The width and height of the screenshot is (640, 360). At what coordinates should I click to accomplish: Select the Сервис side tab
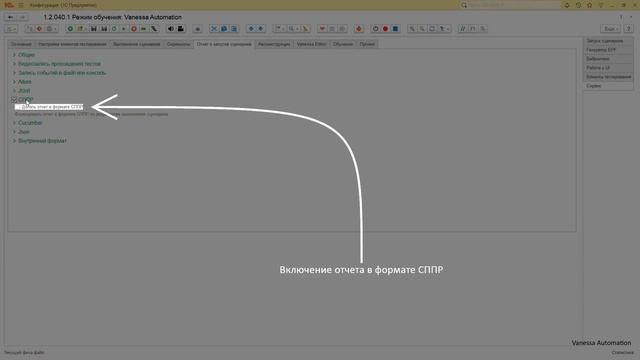click(608, 86)
